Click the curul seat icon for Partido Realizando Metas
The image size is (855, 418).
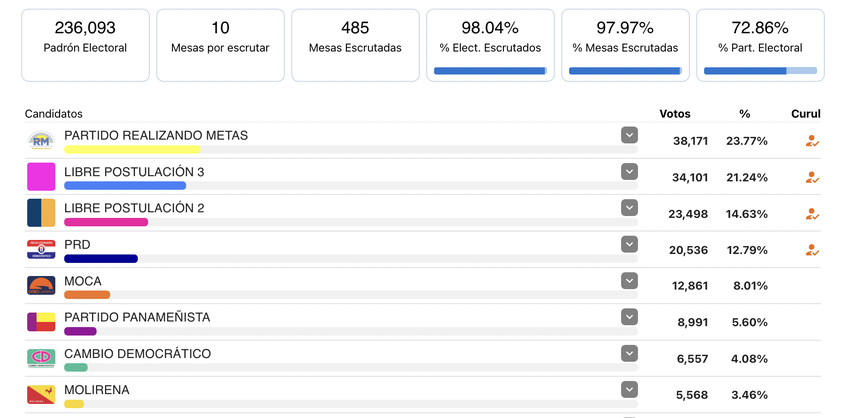point(812,141)
